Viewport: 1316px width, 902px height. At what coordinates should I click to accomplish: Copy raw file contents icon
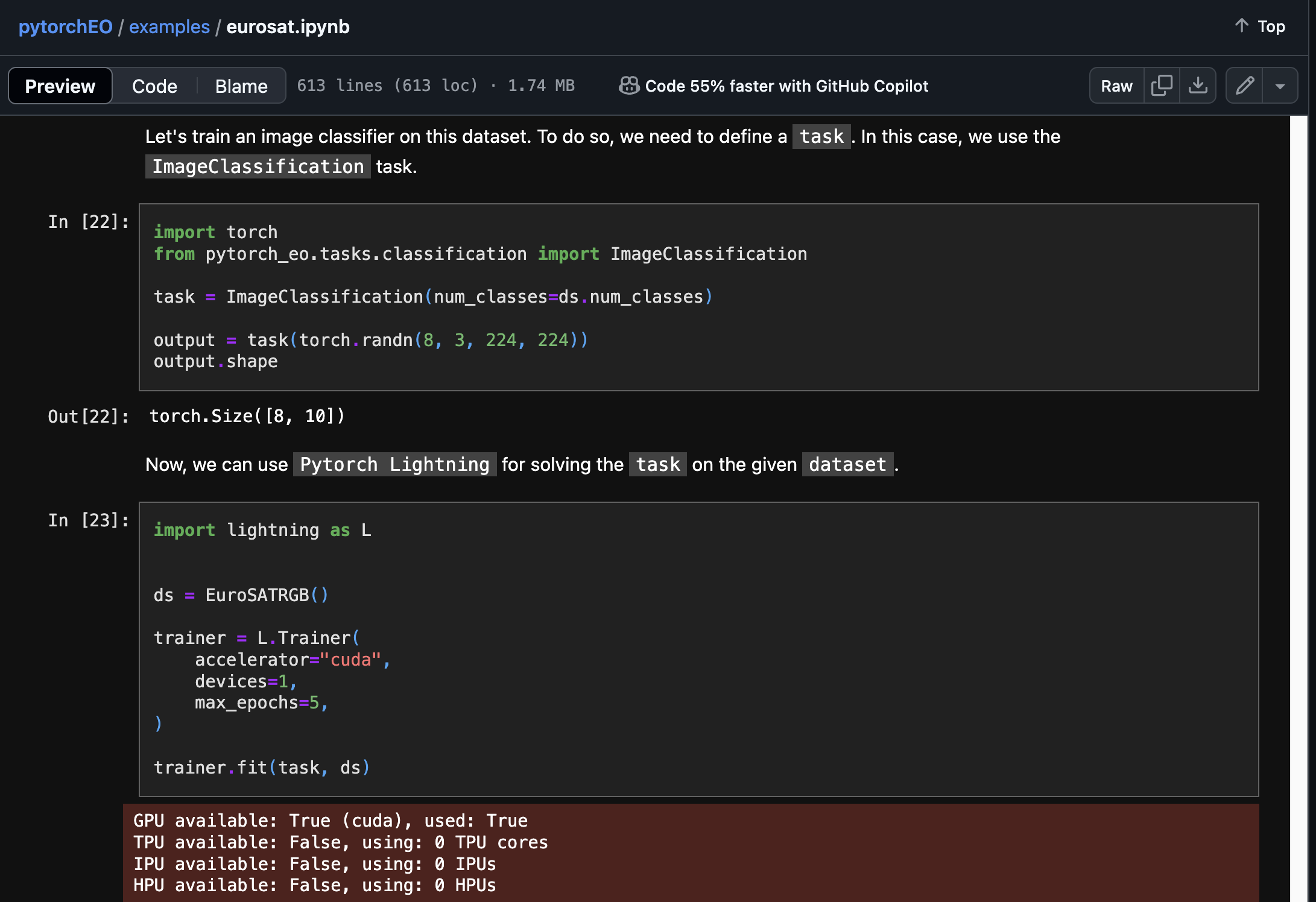pyautogui.click(x=1161, y=86)
